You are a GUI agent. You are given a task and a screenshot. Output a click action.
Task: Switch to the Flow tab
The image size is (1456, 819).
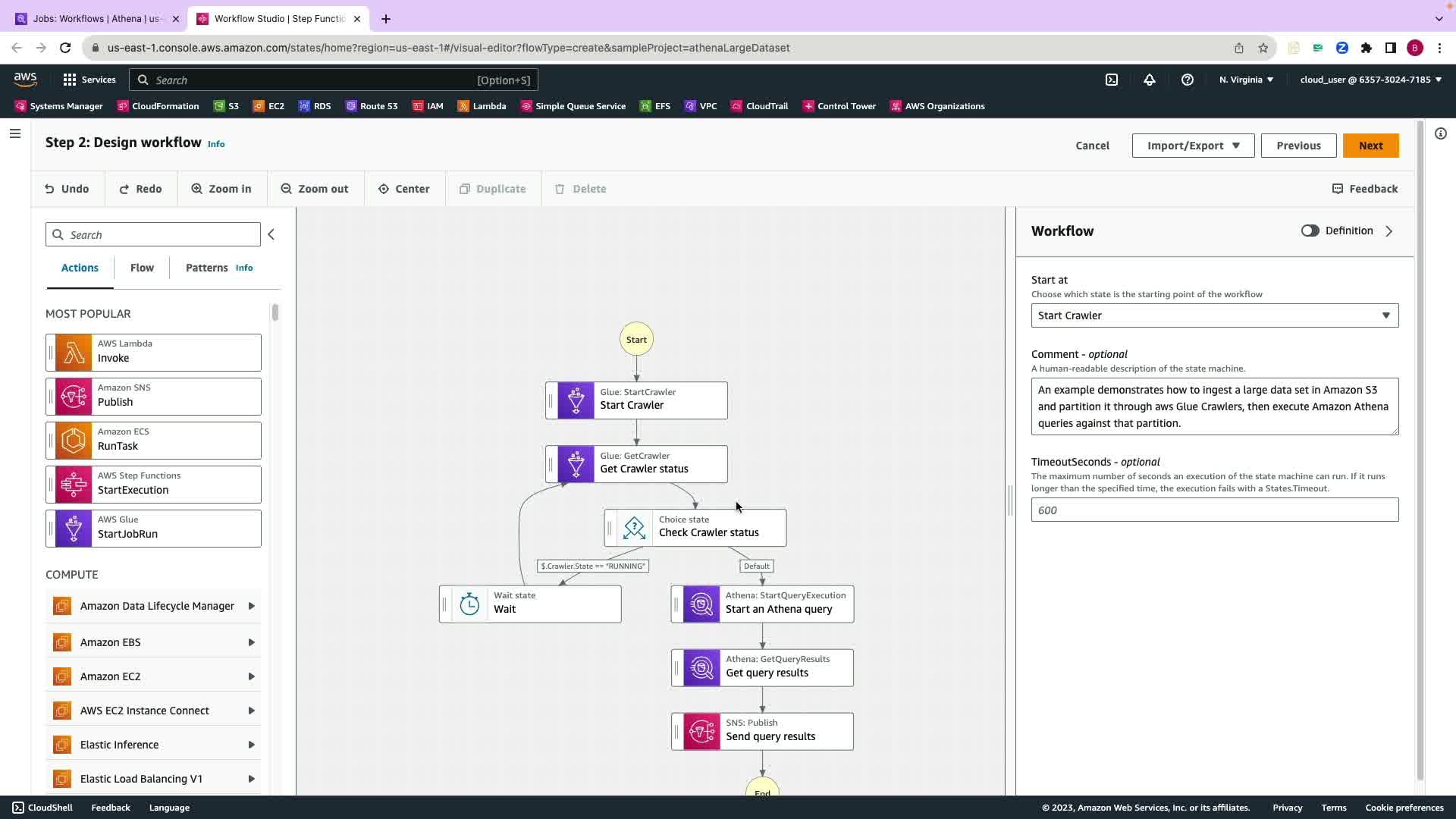(x=142, y=268)
